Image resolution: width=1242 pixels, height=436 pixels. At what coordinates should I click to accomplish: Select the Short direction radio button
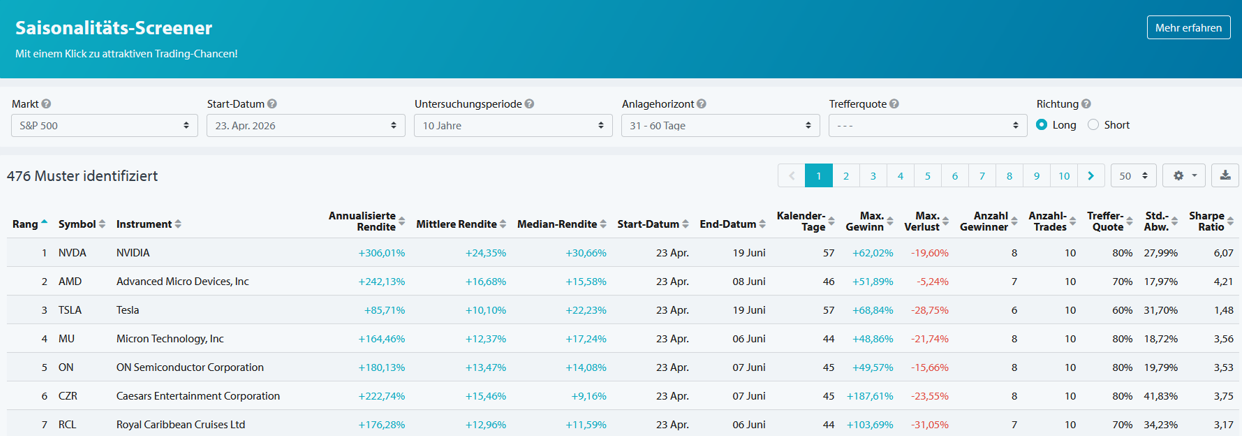click(x=1093, y=125)
